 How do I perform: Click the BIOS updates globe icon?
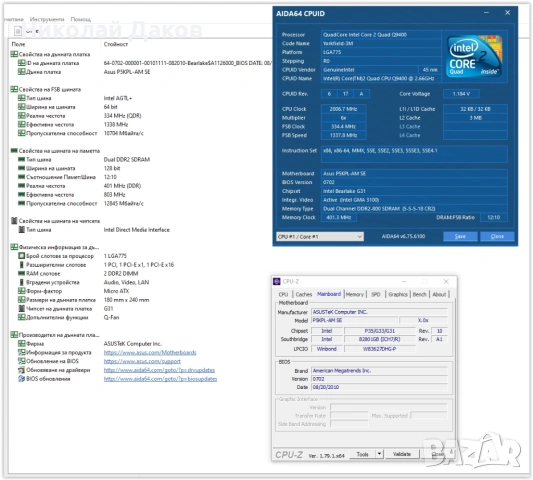[x=21, y=379]
